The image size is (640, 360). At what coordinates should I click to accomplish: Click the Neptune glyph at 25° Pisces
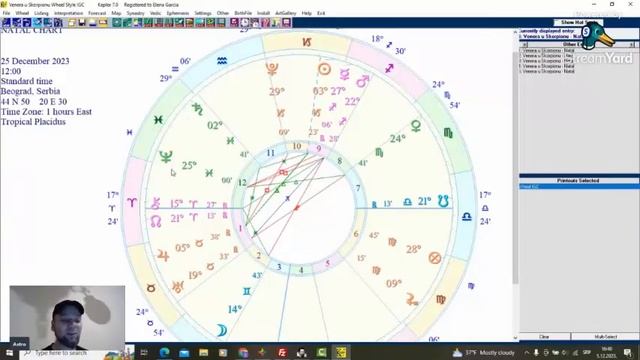click(166, 156)
